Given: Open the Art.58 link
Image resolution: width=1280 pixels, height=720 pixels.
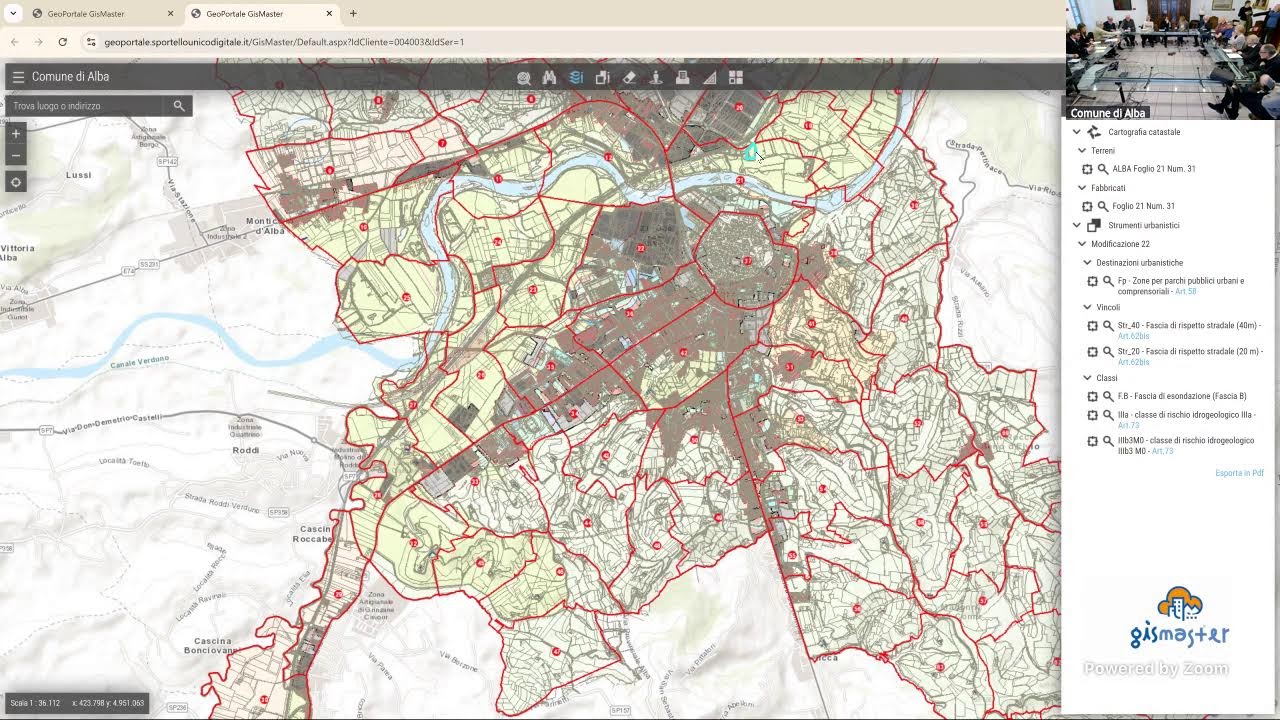Looking at the screenshot, I should (1186, 291).
